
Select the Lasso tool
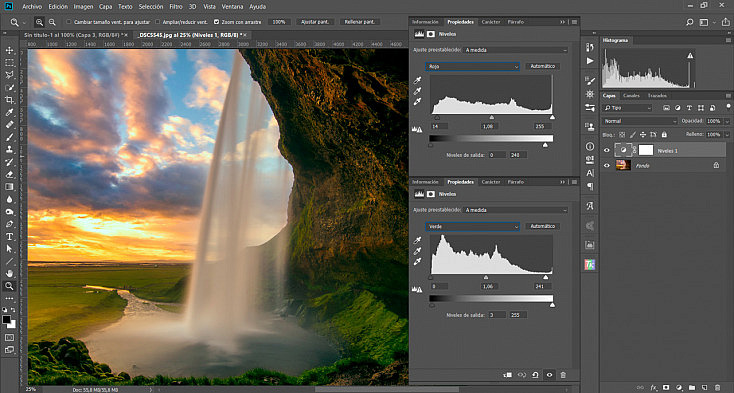pyautogui.click(x=9, y=75)
